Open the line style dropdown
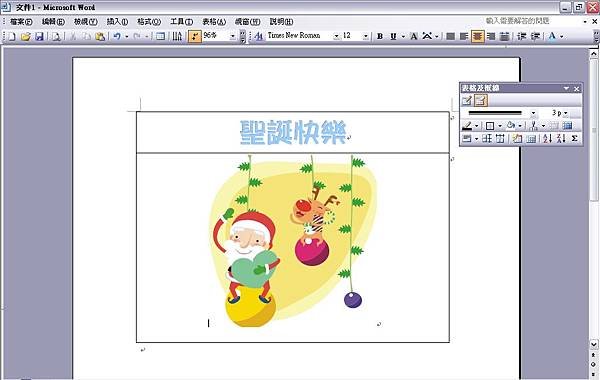Viewport: 600px width, 380px height. [533, 113]
